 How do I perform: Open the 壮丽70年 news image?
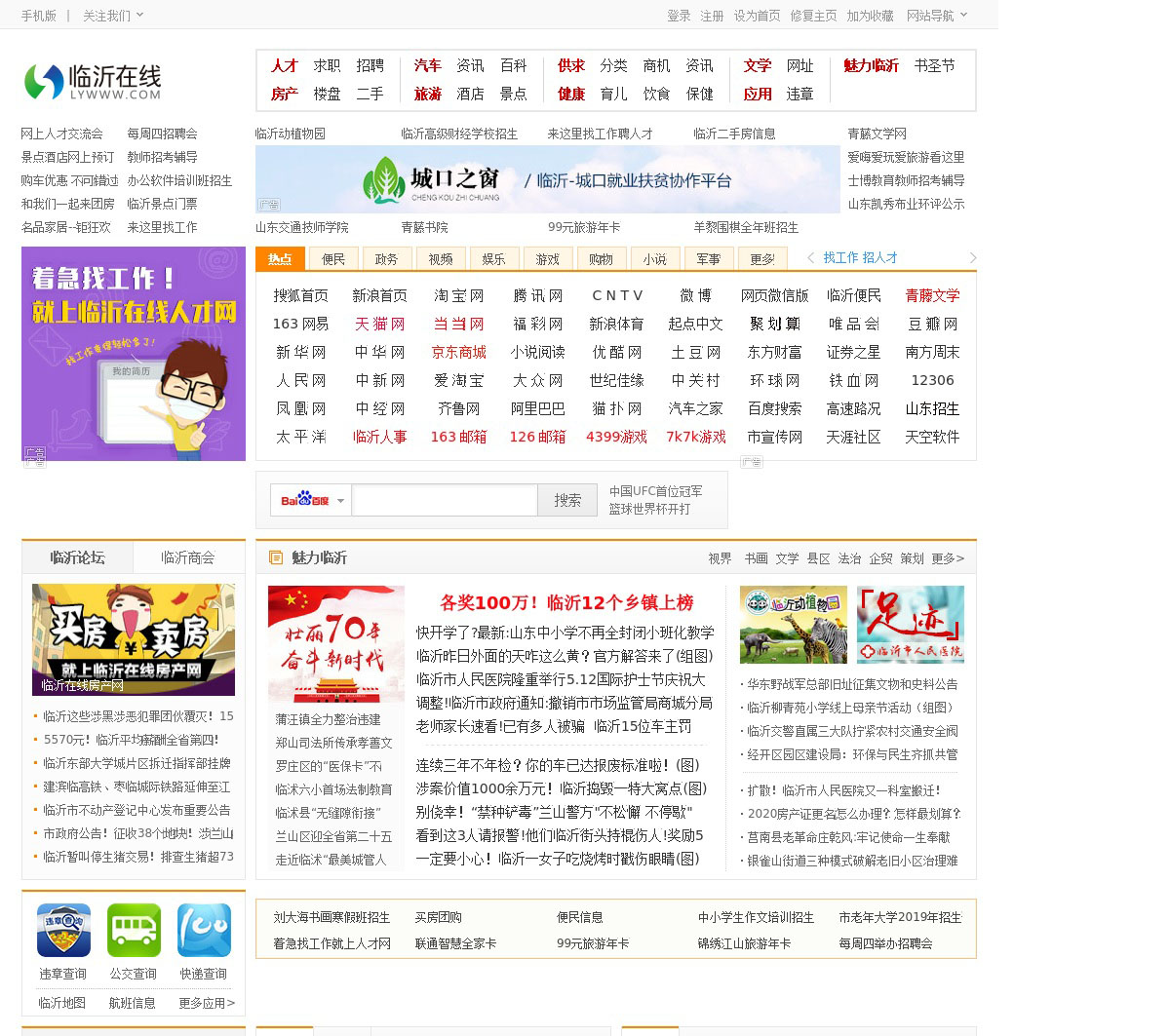[x=336, y=644]
